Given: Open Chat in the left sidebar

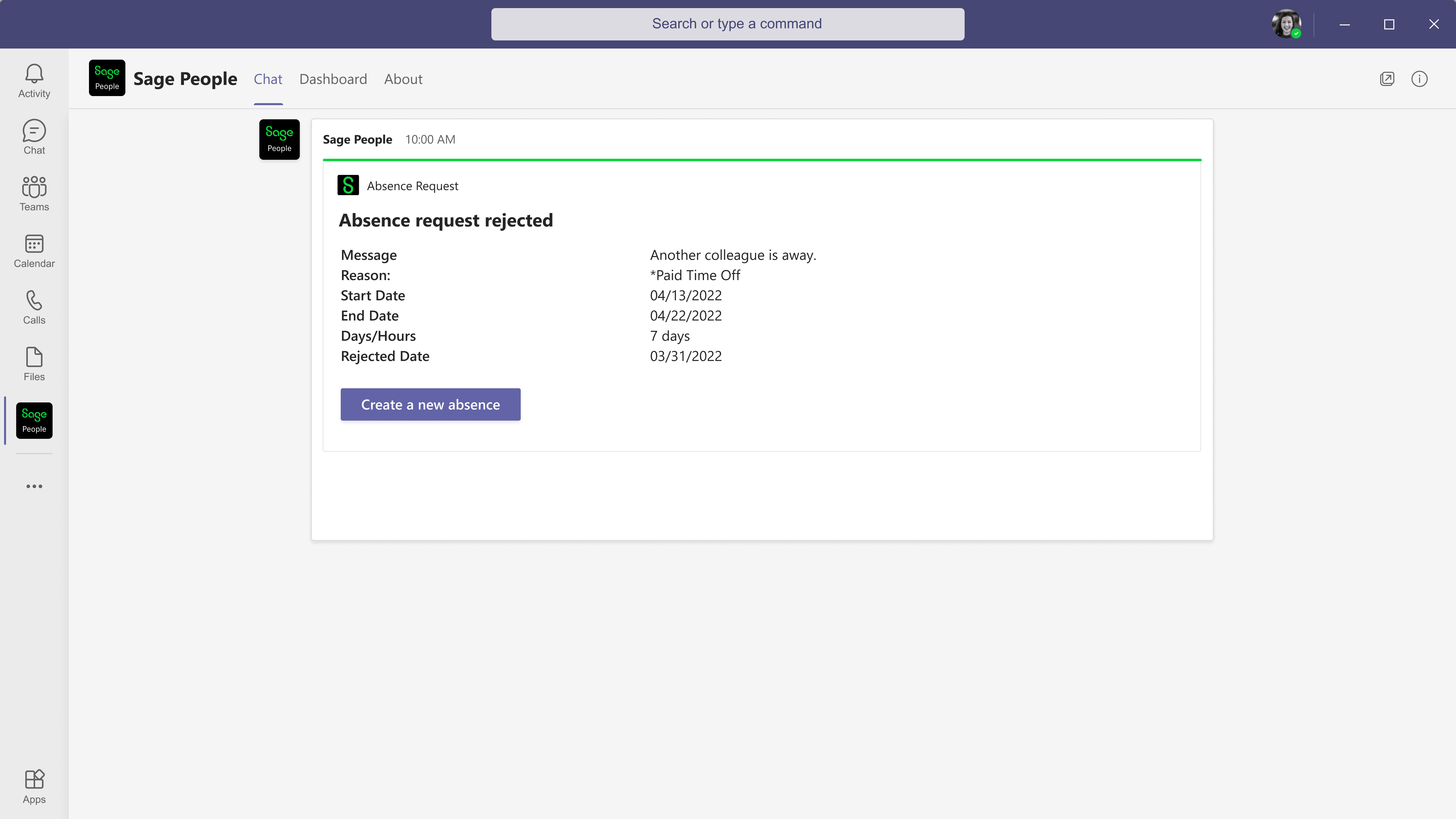Looking at the screenshot, I should 34,137.
